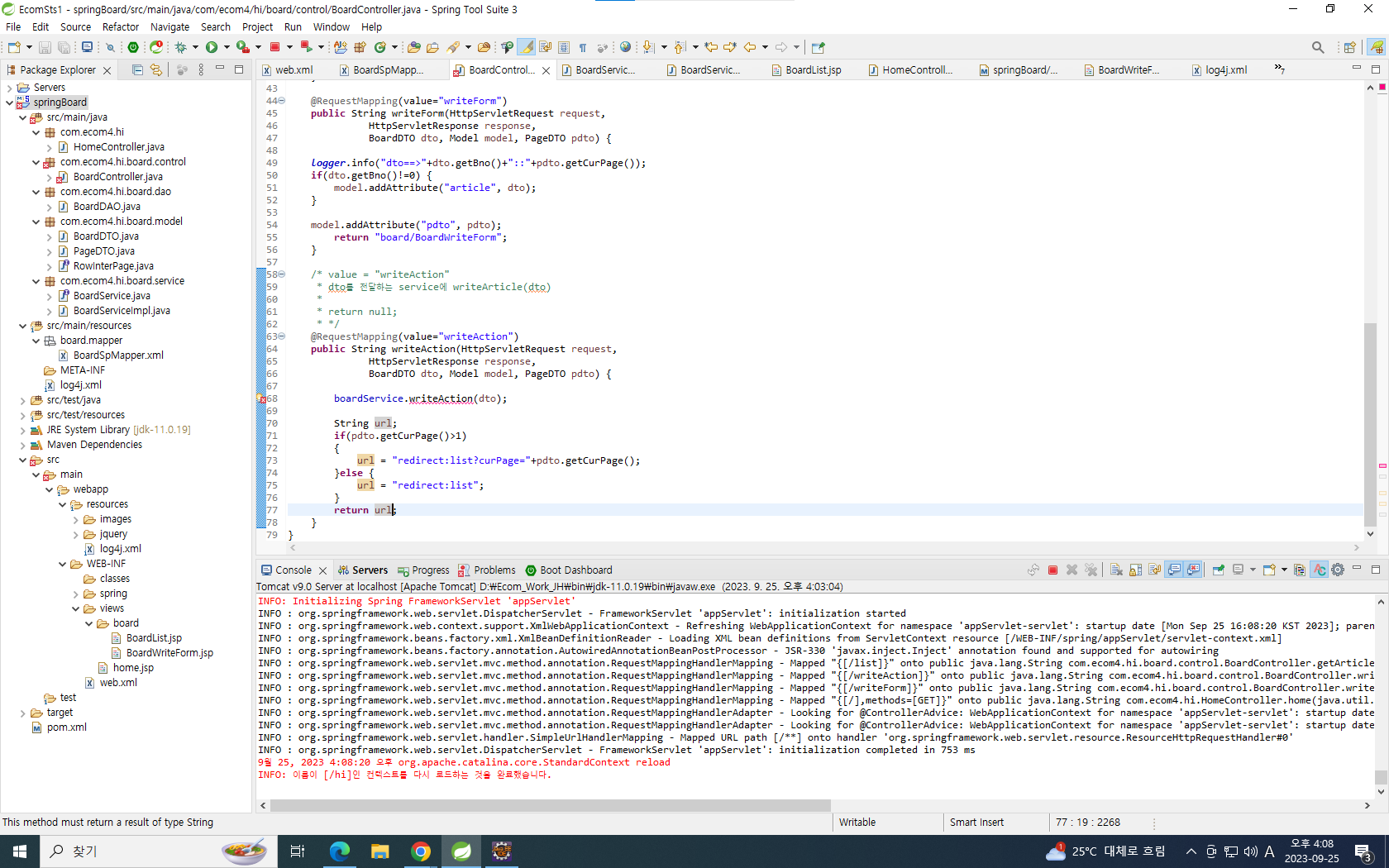Click the editor vertical scrollbar
This screenshot has width=1389, height=868.
(x=1370, y=423)
